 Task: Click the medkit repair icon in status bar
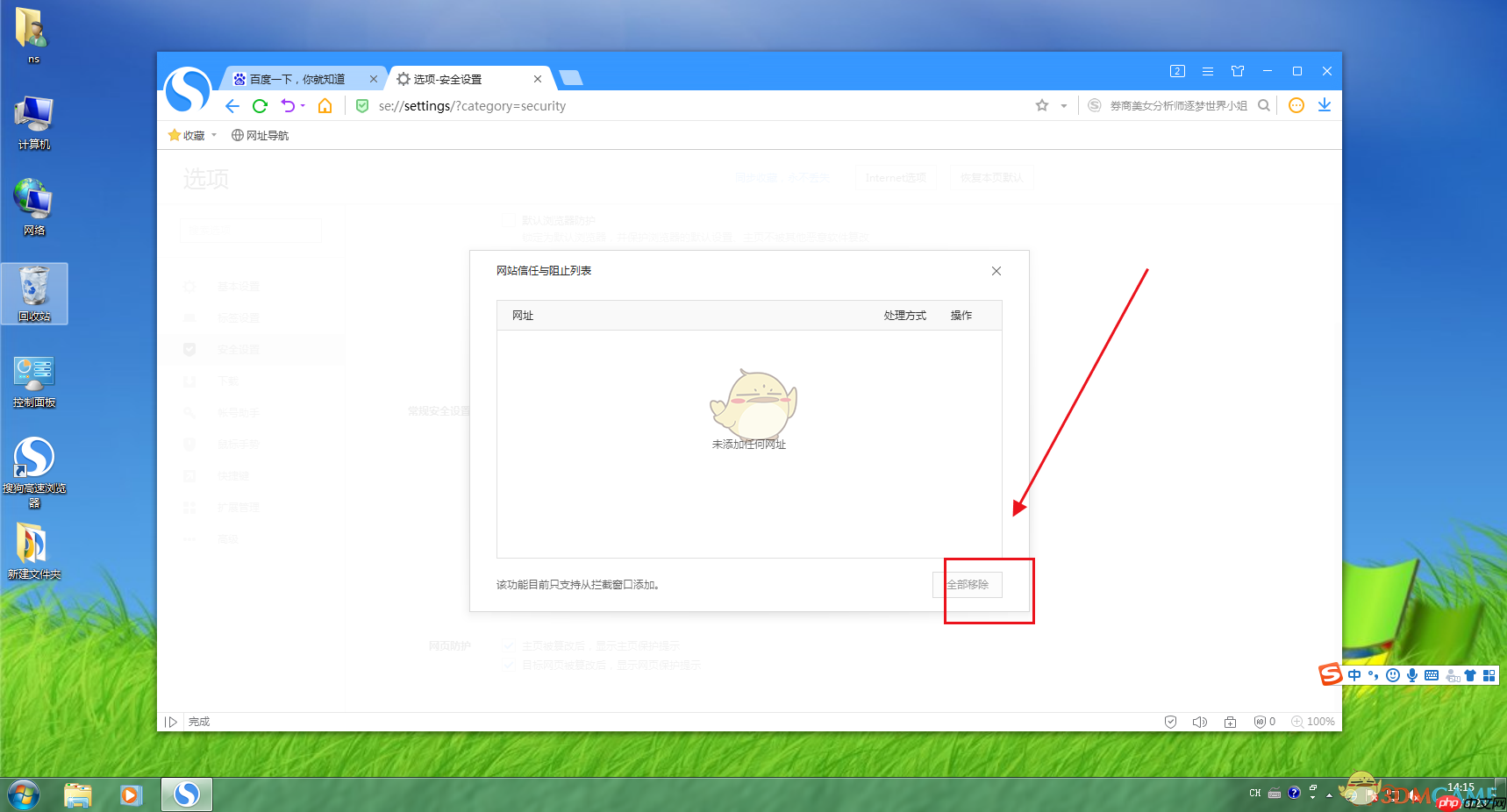click(1230, 721)
